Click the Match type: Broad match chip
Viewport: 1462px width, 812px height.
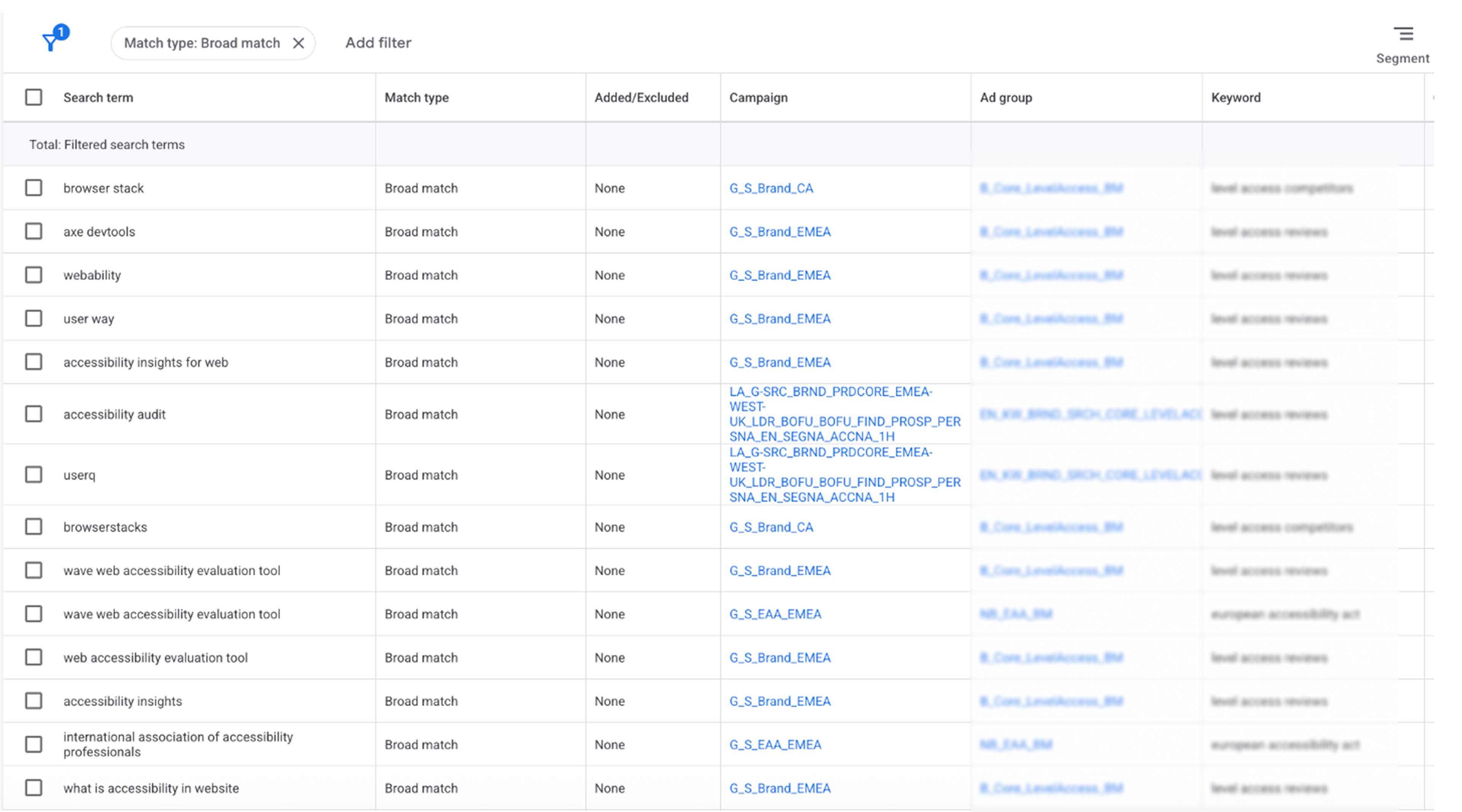click(213, 43)
